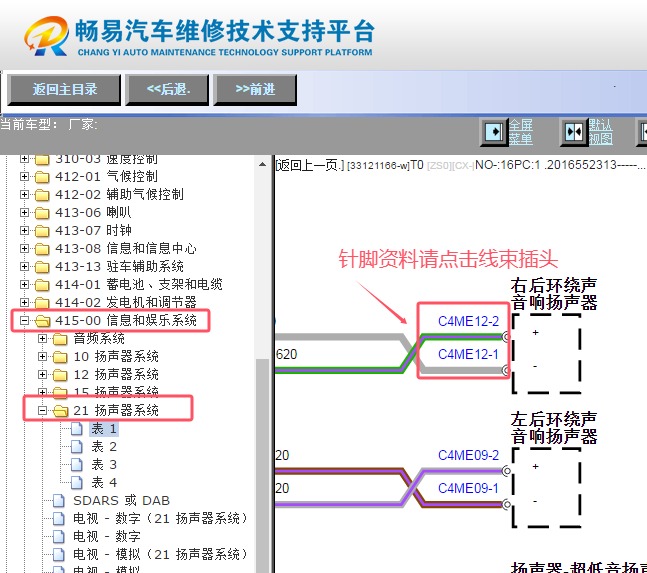Click the 12 扬声器系统 folder icon
Image resolution: width=647 pixels, height=573 pixels.
click(x=60, y=375)
